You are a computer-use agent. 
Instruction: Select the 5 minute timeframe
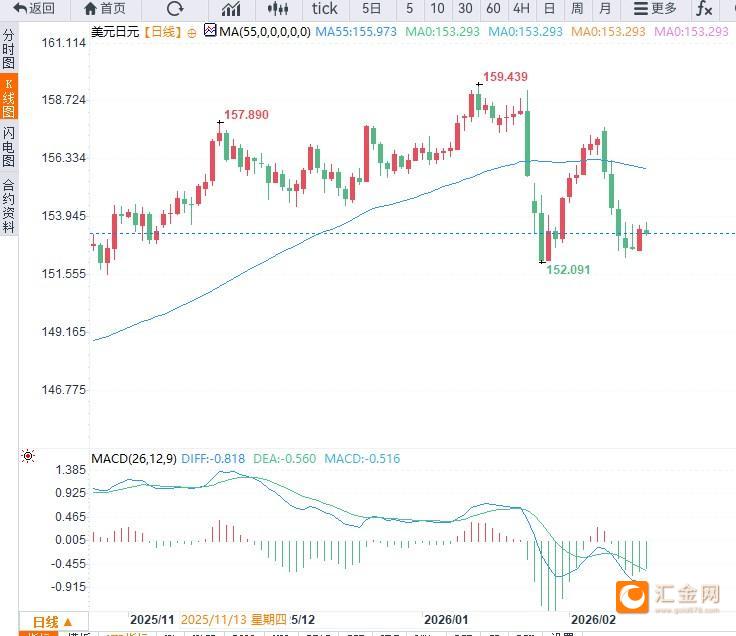[409, 8]
